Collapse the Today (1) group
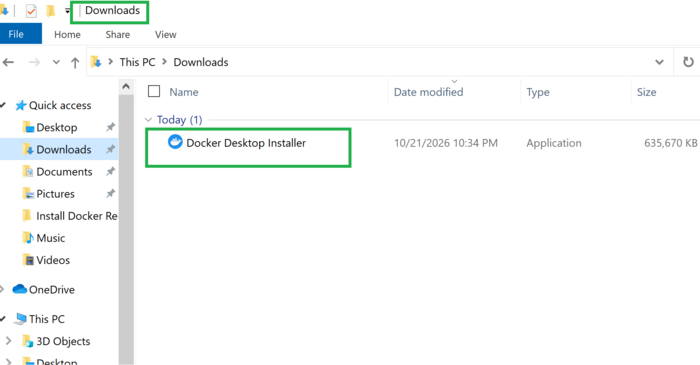The width and height of the screenshot is (700, 365). [148, 120]
